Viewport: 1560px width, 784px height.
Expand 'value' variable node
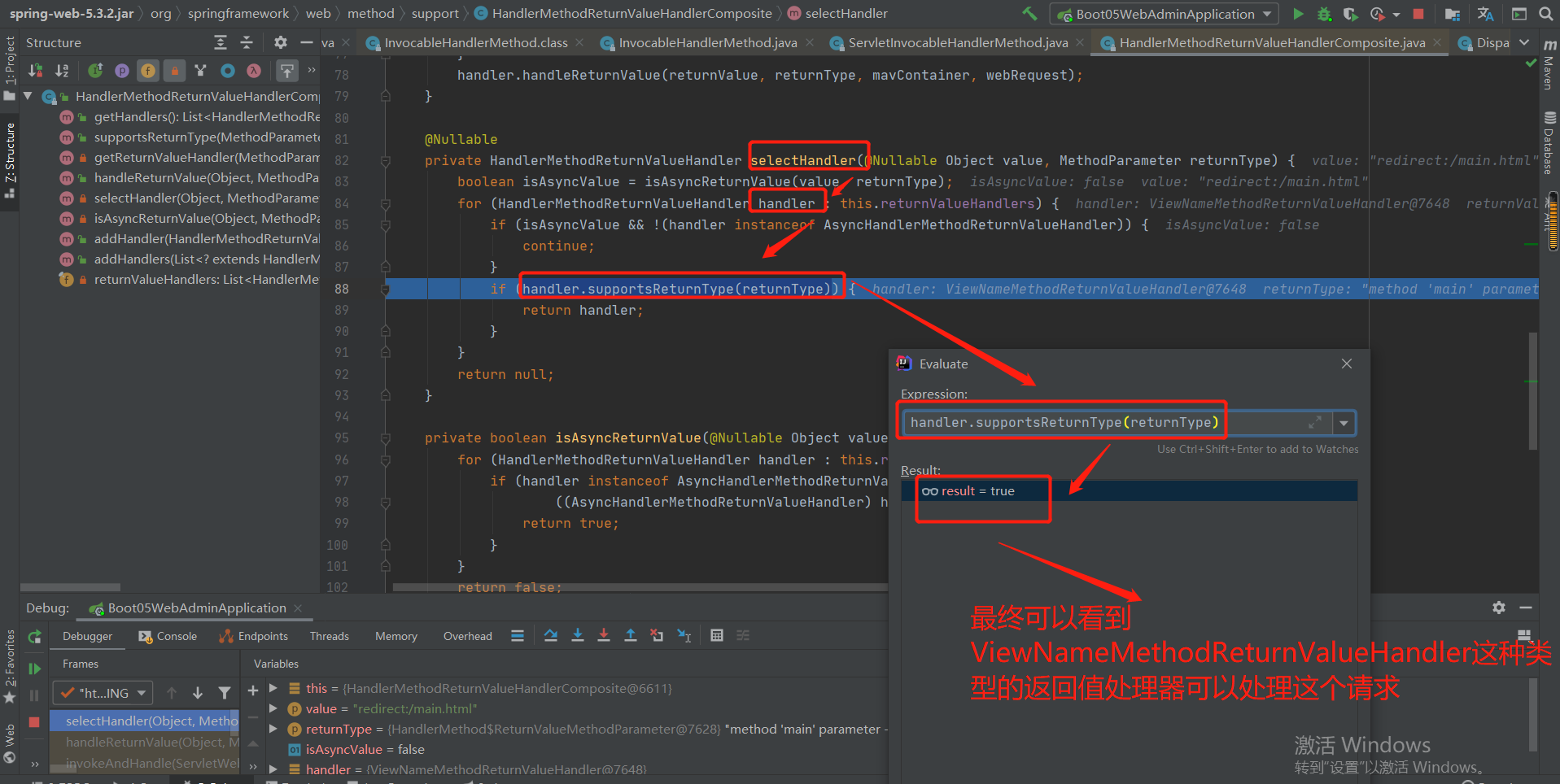(x=273, y=708)
